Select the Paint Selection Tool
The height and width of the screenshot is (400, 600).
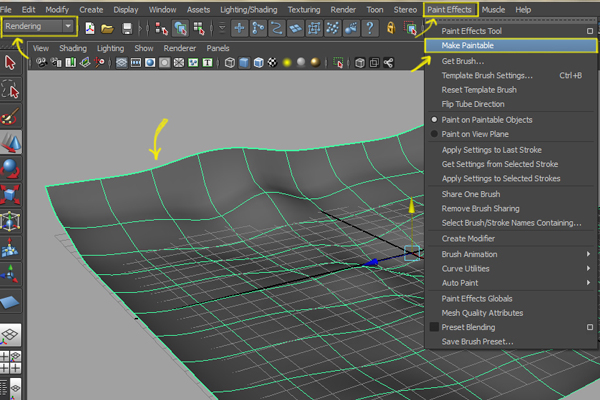pyautogui.click(x=10, y=116)
